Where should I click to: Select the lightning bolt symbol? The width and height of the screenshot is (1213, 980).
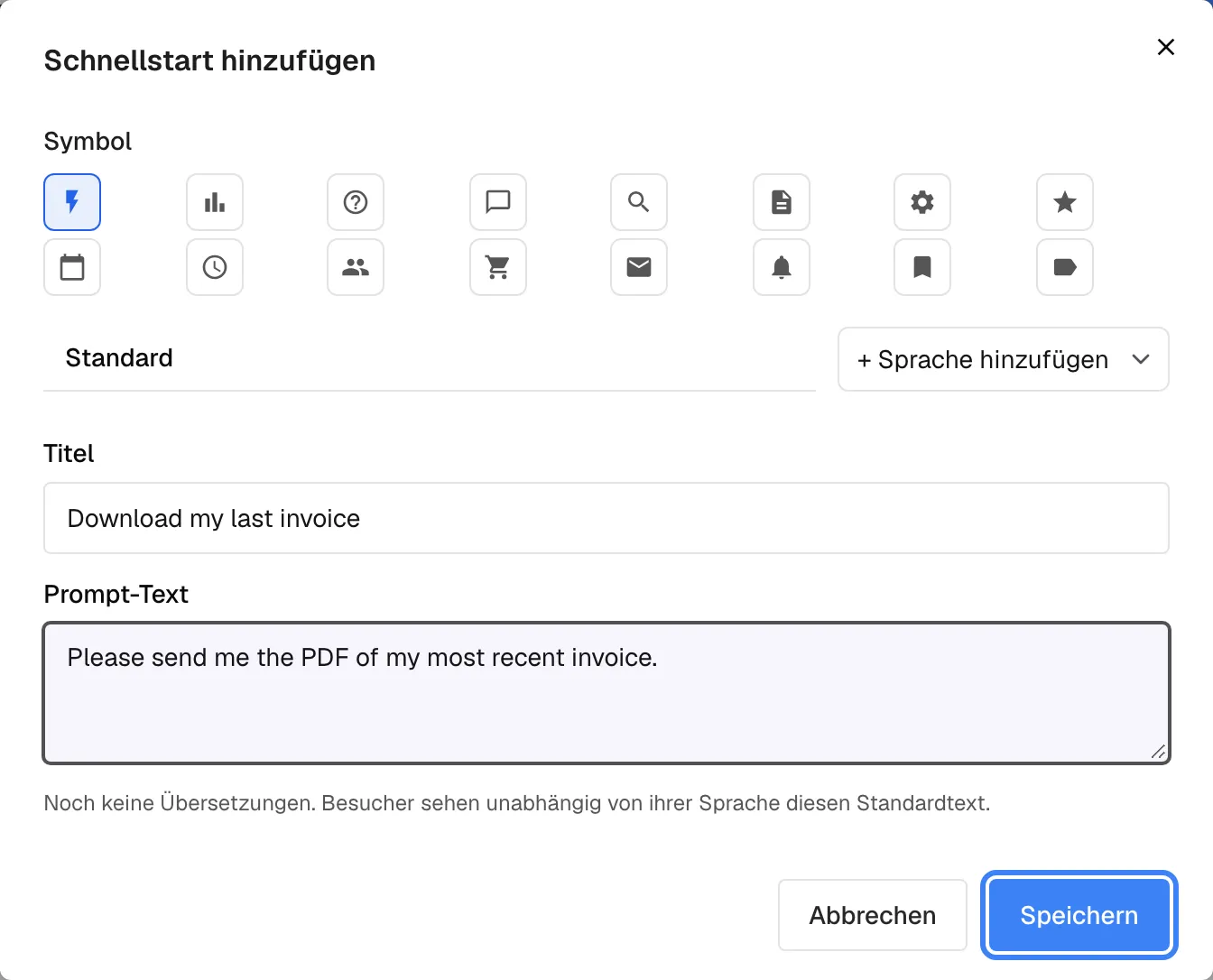coord(72,202)
